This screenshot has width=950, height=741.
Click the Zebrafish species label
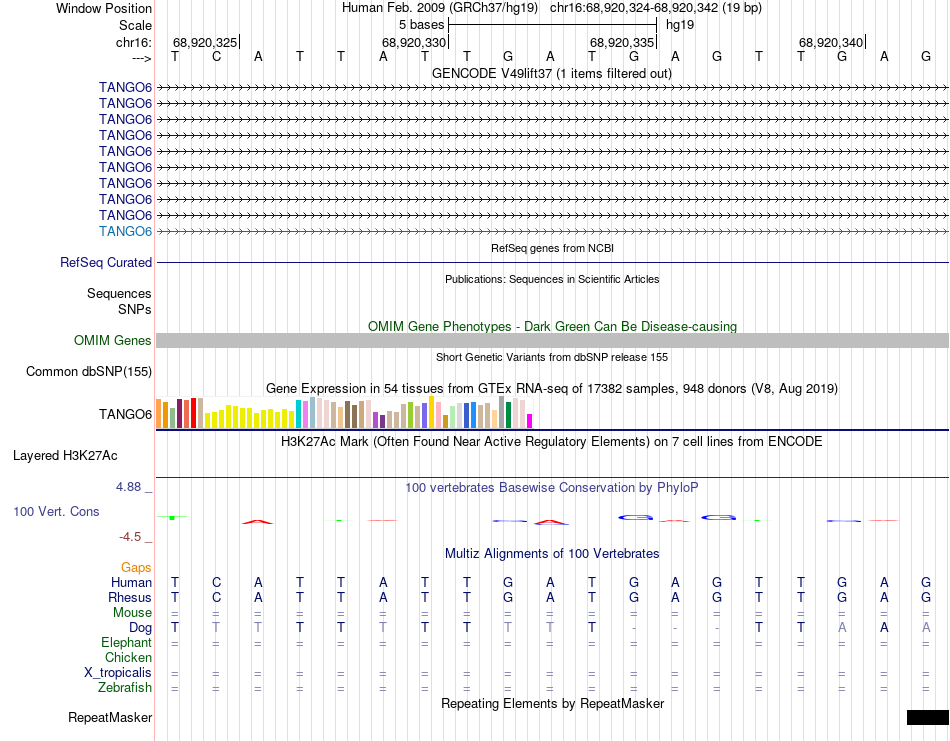[125, 688]
